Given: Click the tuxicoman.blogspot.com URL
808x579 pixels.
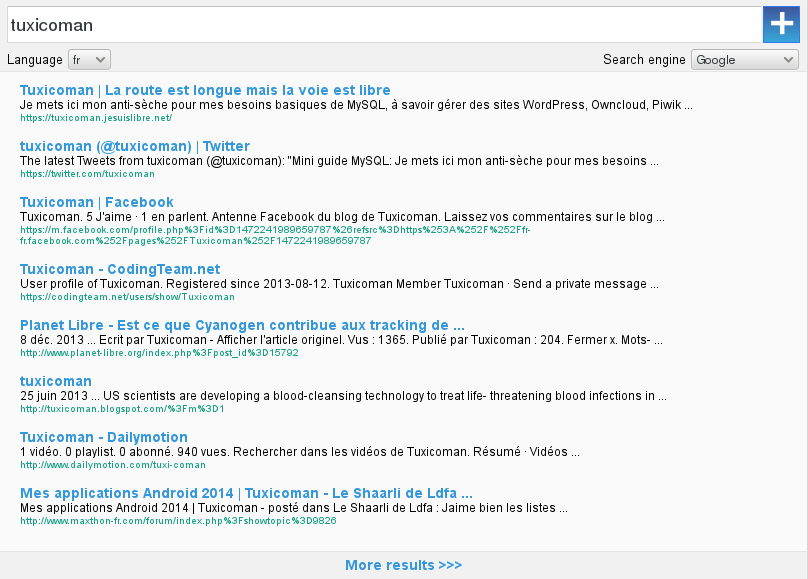Looking at the screenshot, I should click(x=122, y=409).
